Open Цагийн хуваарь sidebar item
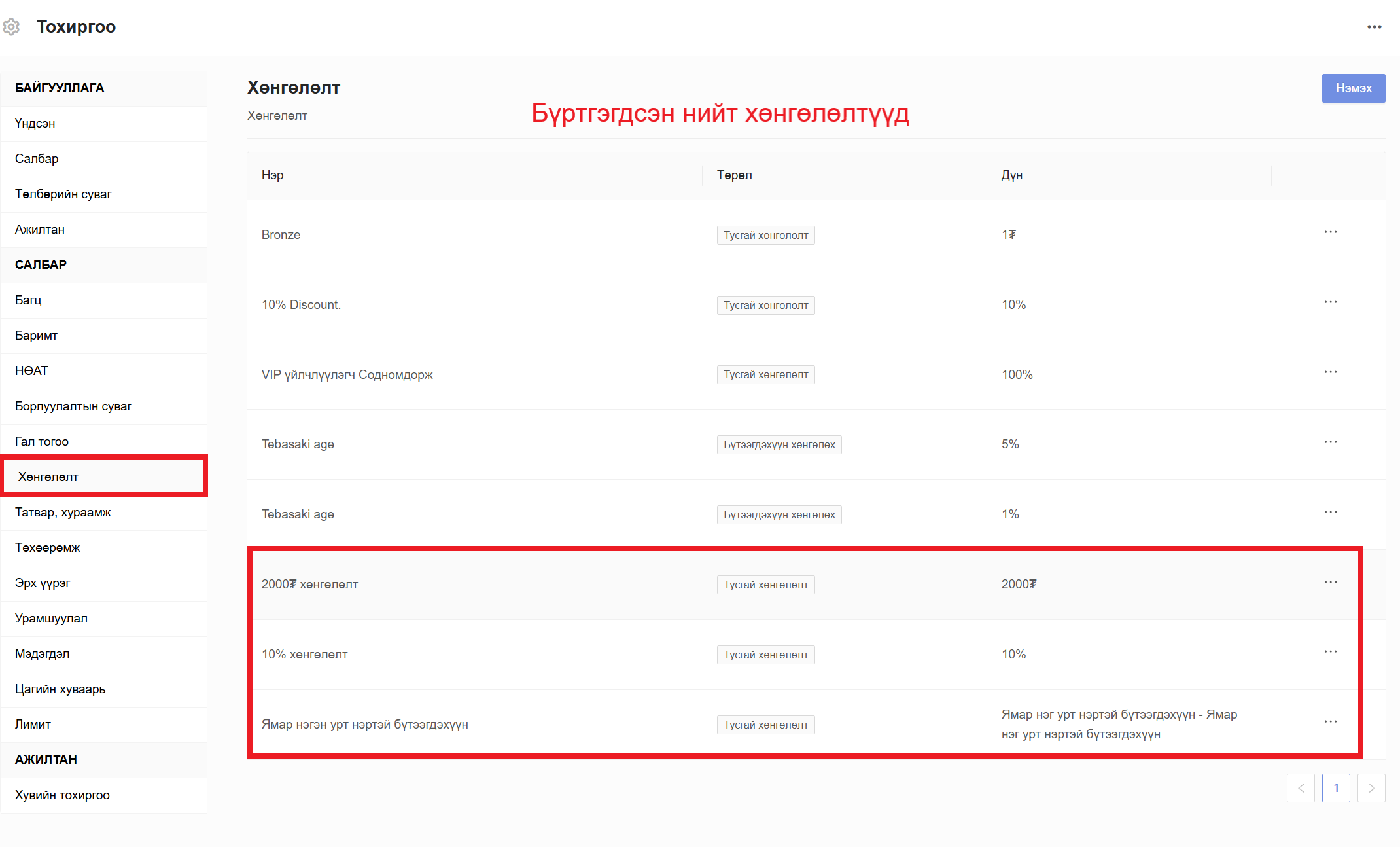The height and width of the screenshot is (847, 1400). tap(60, 689)
